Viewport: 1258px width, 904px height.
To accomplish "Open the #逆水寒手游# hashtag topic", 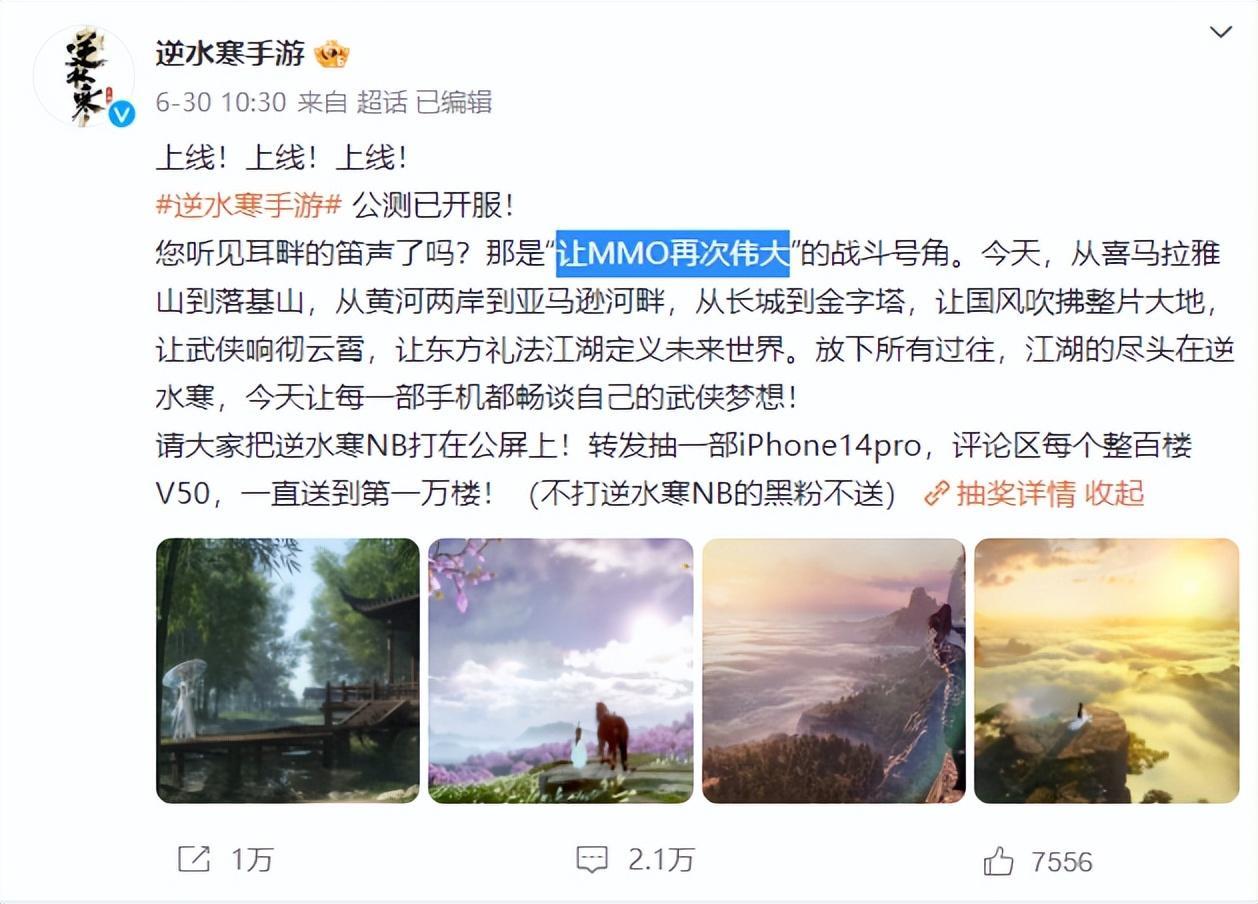I will (250, 205).
